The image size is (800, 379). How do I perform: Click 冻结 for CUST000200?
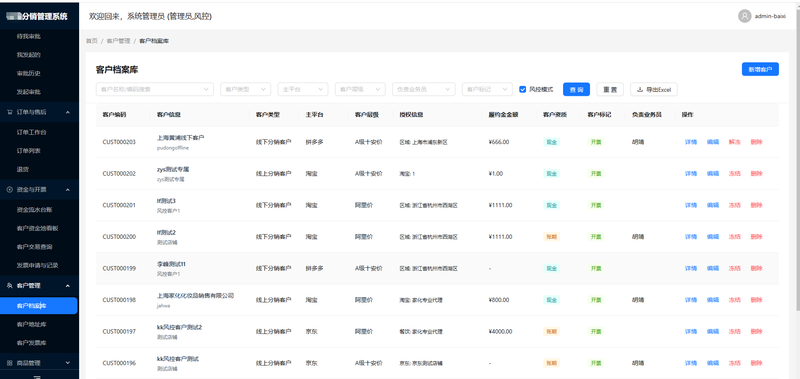[x=735, y=237]
